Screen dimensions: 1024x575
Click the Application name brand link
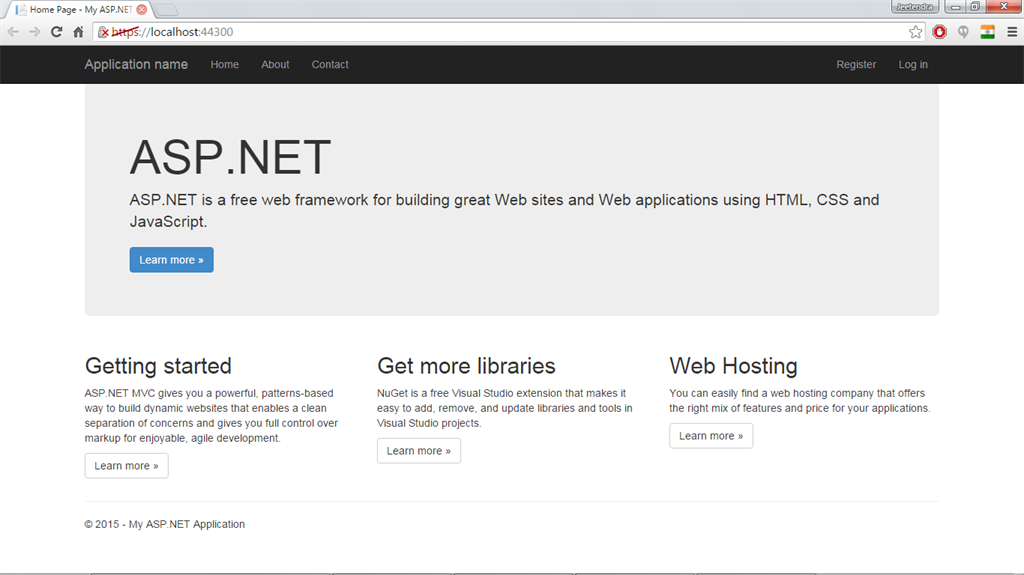coord(136,64)
